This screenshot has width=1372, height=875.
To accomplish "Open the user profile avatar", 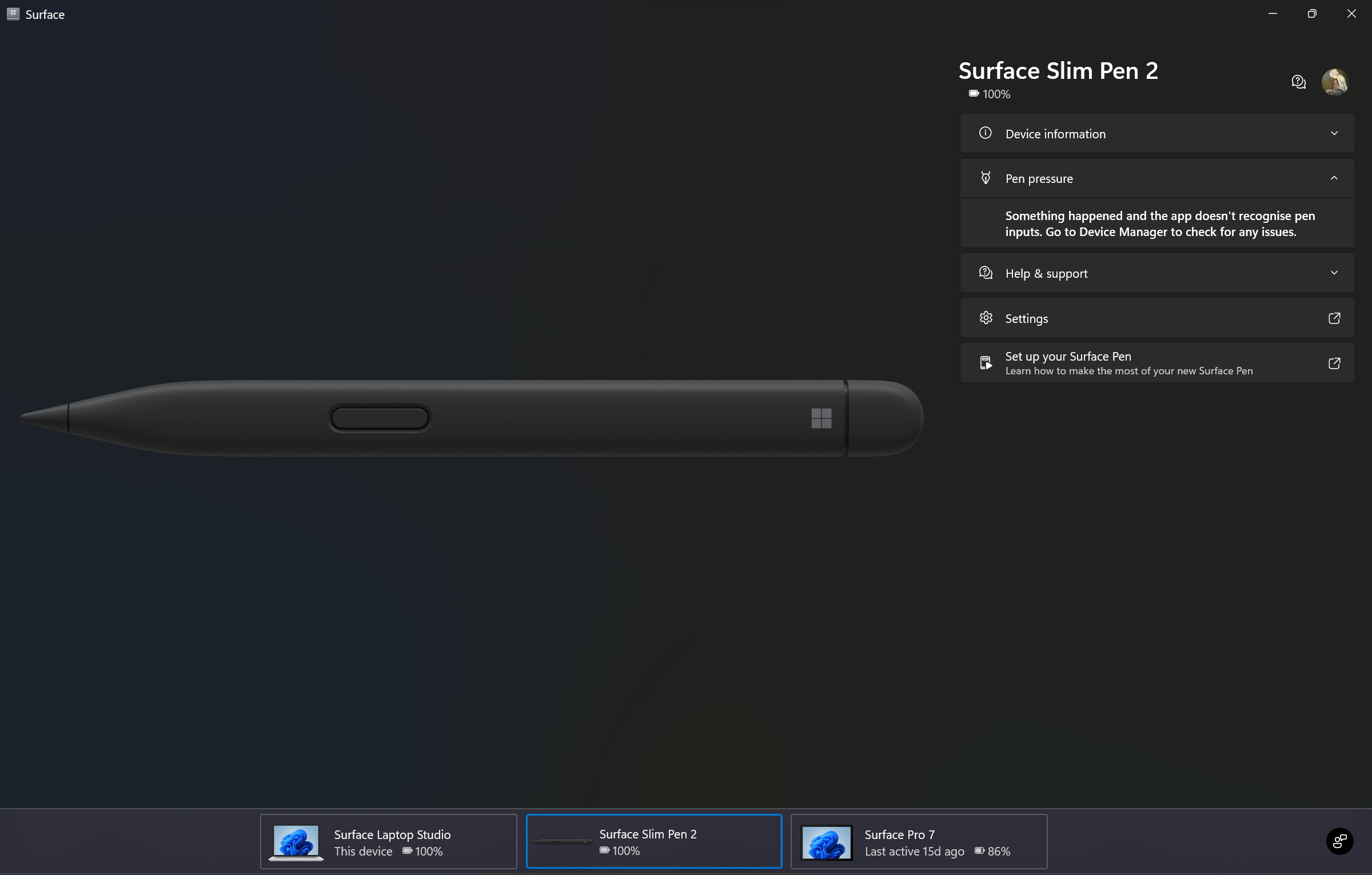I will [x=1335, y=82].
